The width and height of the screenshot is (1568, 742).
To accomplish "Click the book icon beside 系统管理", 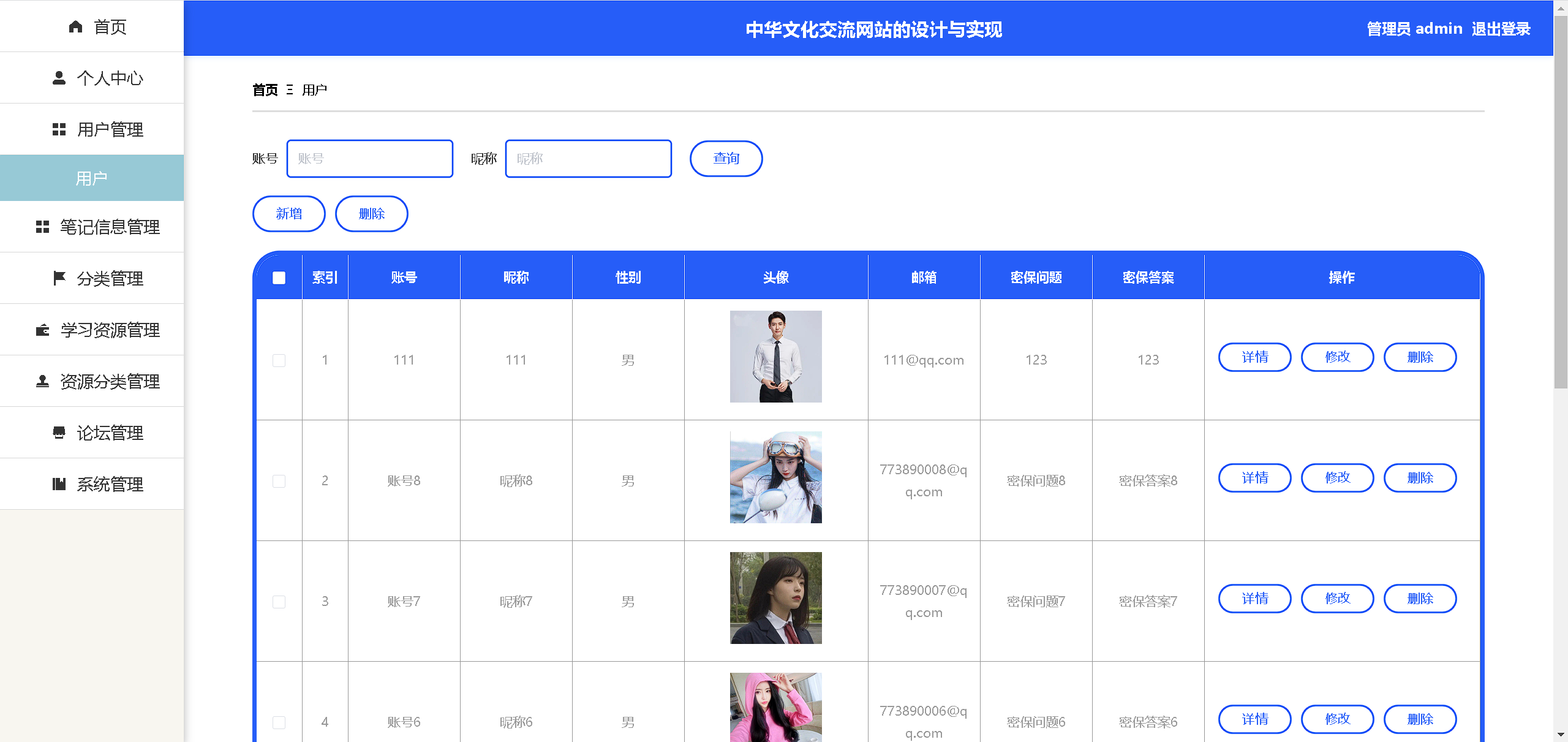I will (x=59, y=485).
